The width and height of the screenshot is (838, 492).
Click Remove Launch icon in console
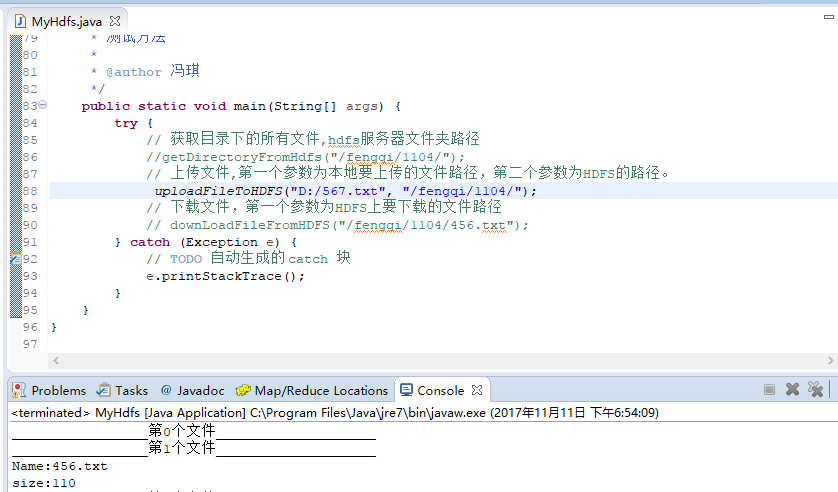click(793, 389)
